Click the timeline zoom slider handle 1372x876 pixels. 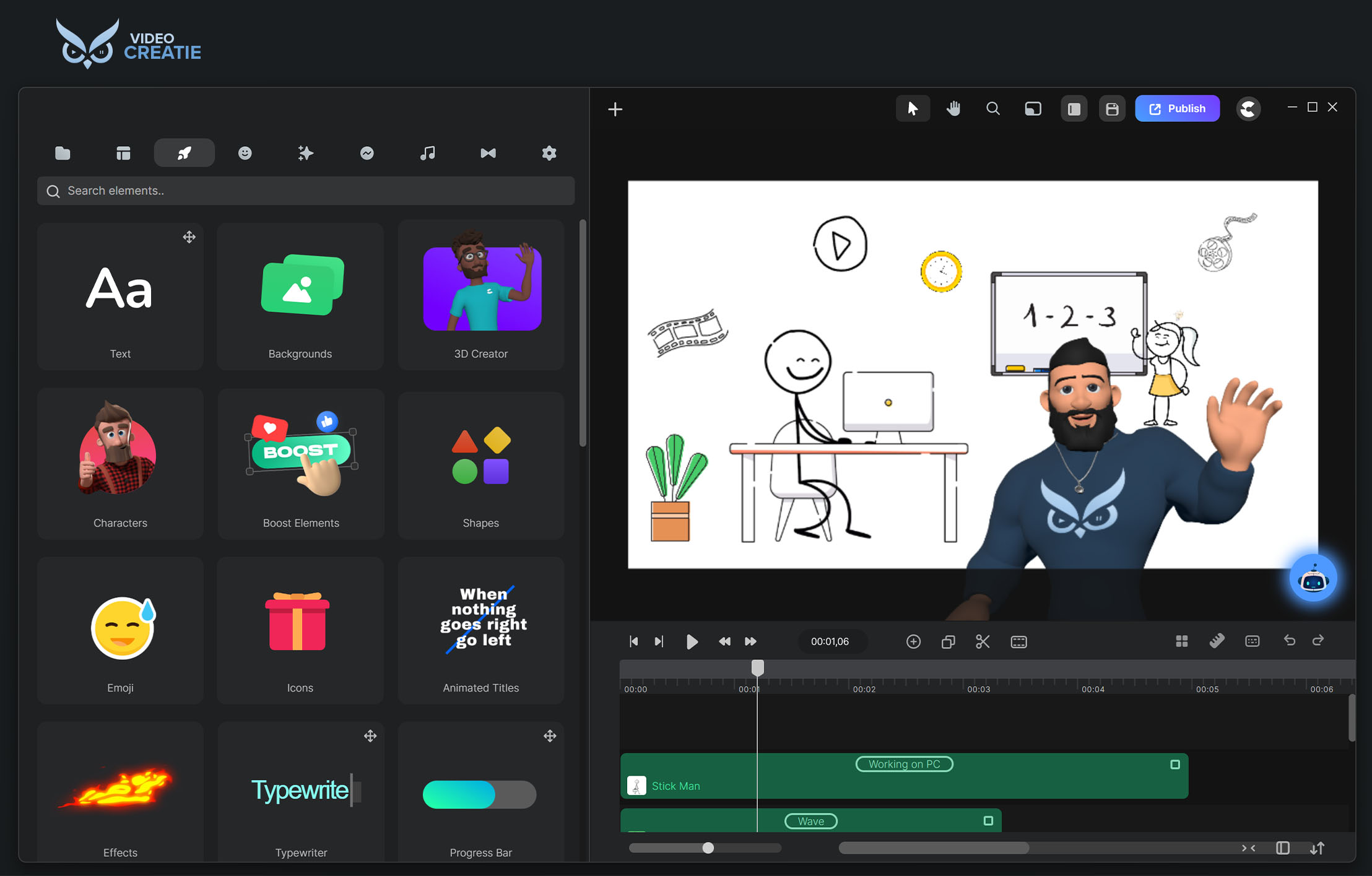708,848
